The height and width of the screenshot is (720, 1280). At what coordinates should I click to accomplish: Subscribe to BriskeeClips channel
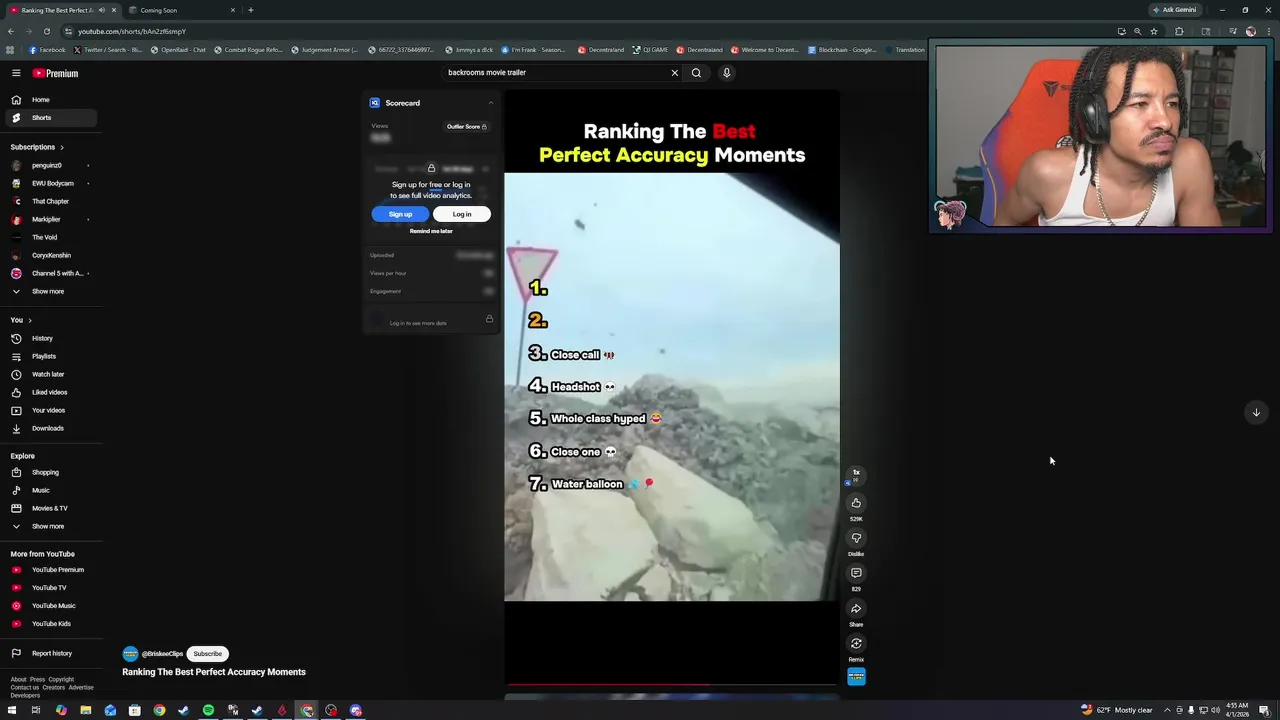click(208, 654)
